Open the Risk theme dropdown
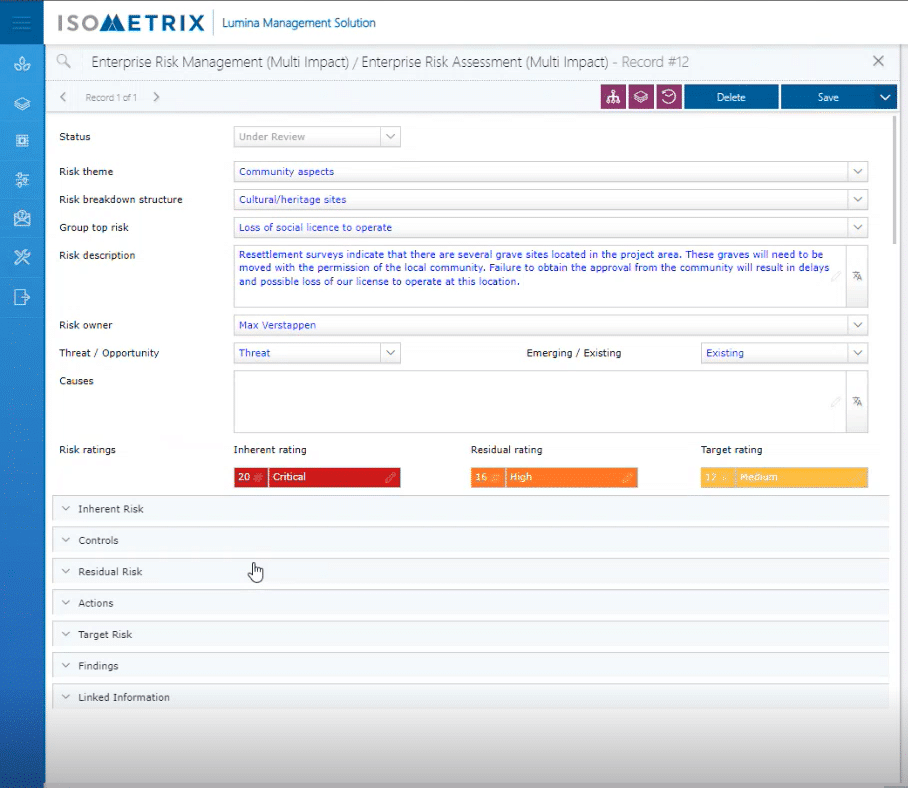The height and width of the screenshot is (788, 908). click(857, 172)
